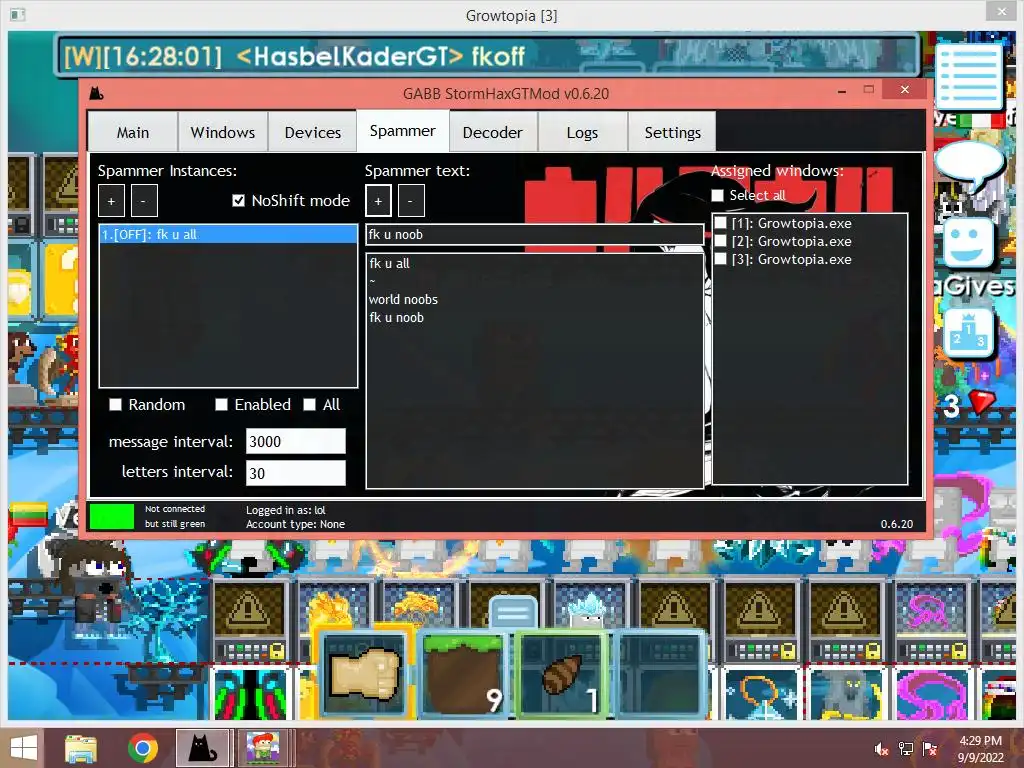The height and width of the screenshot is (768, 1024).
Task: Check the [2]: Growtopia.exe window
Action: [720, 241]
